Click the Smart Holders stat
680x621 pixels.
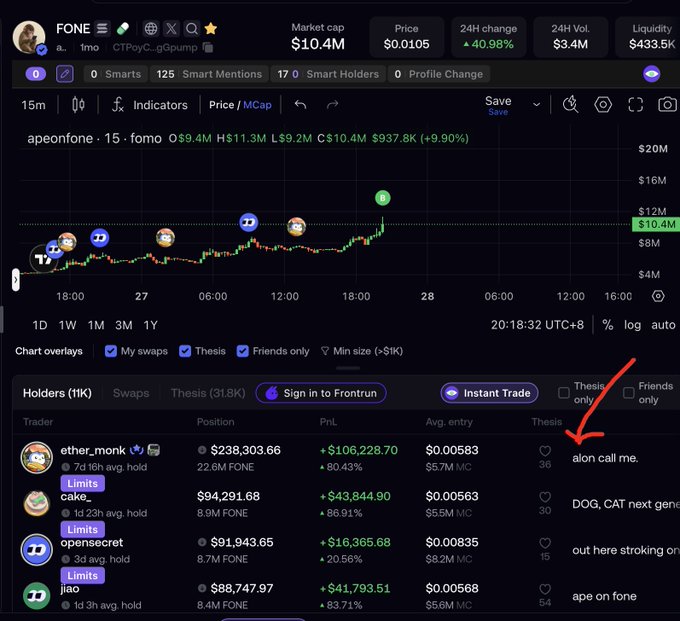[x=328, y=74]
